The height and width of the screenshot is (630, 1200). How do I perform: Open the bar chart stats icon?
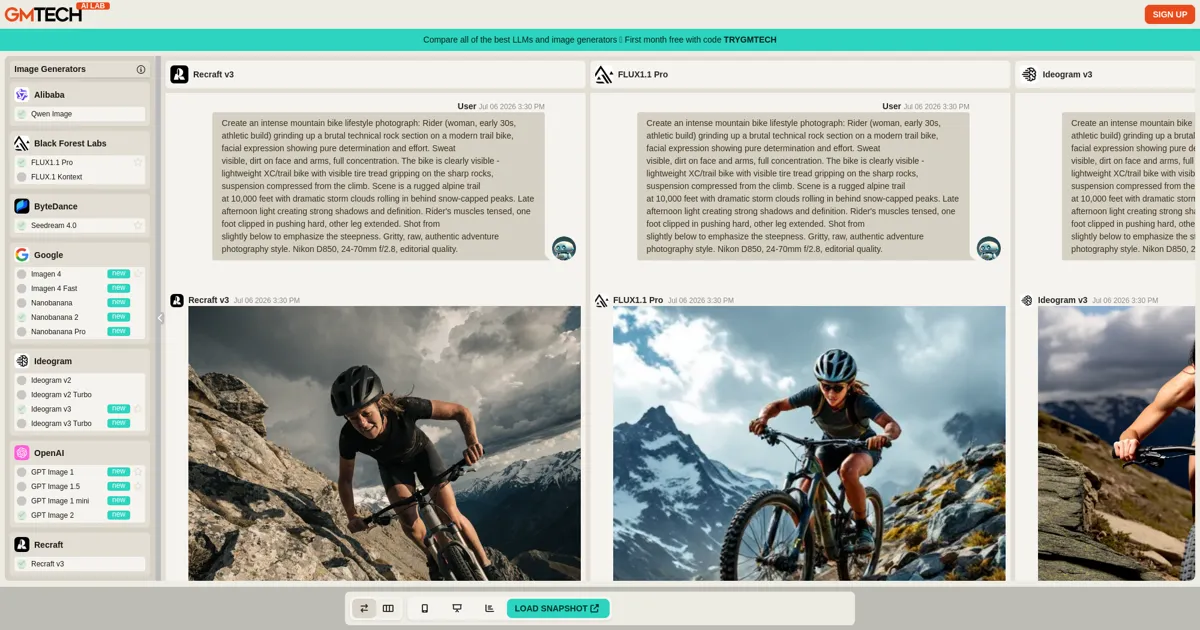[x=489, y=608]
